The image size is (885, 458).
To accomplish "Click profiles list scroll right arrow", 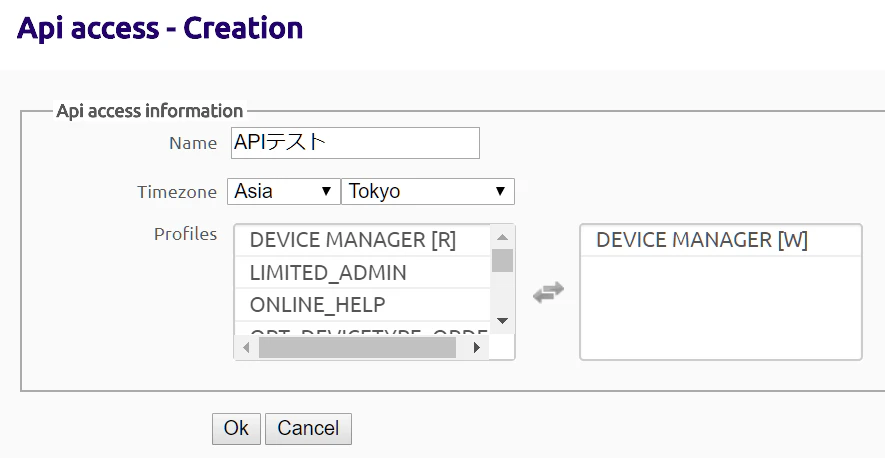I will pos(477,348).
